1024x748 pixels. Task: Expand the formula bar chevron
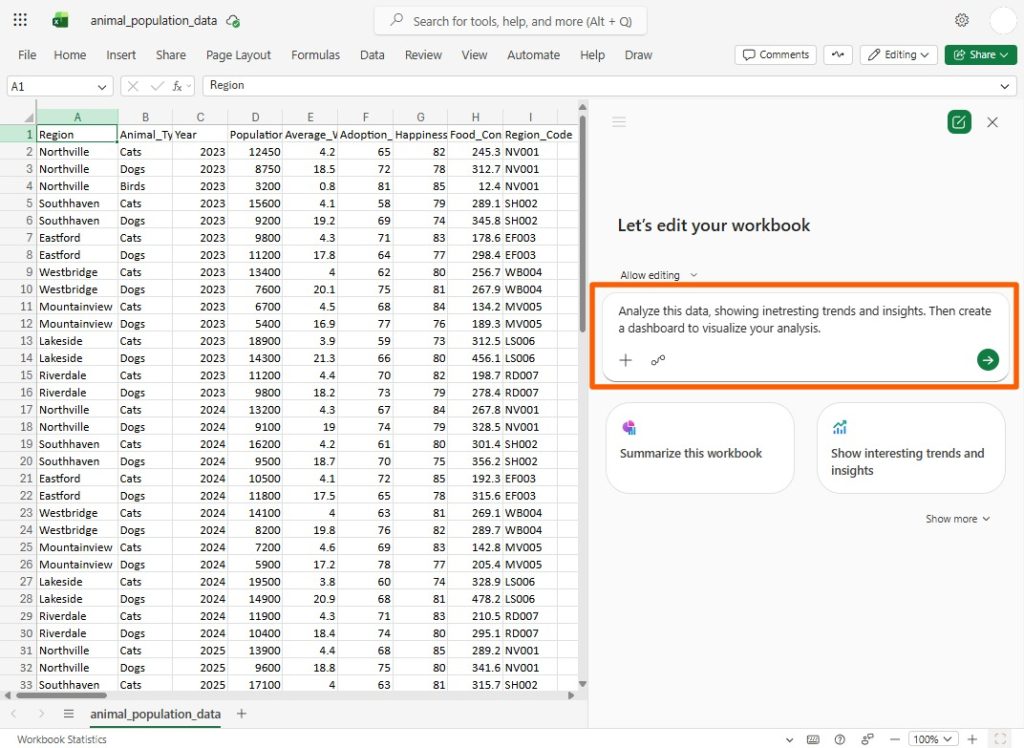(1004, 86)
